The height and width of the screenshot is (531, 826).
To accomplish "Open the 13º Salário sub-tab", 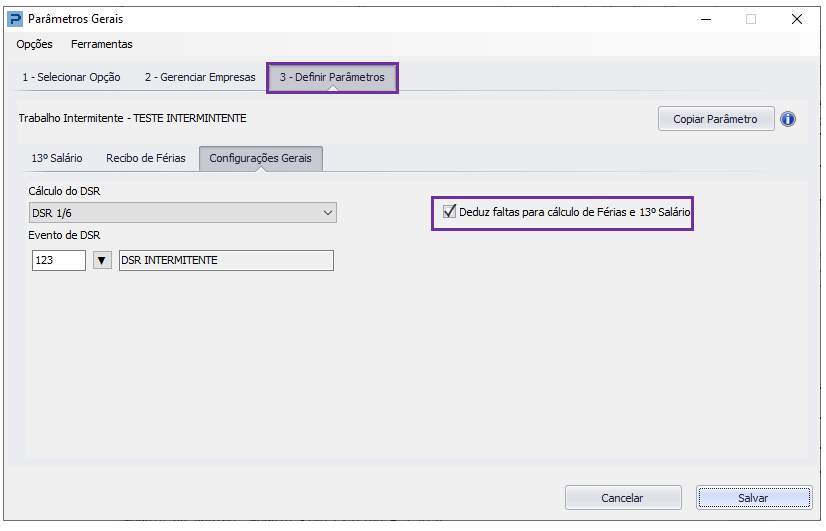I will click(x=57, y=158).
